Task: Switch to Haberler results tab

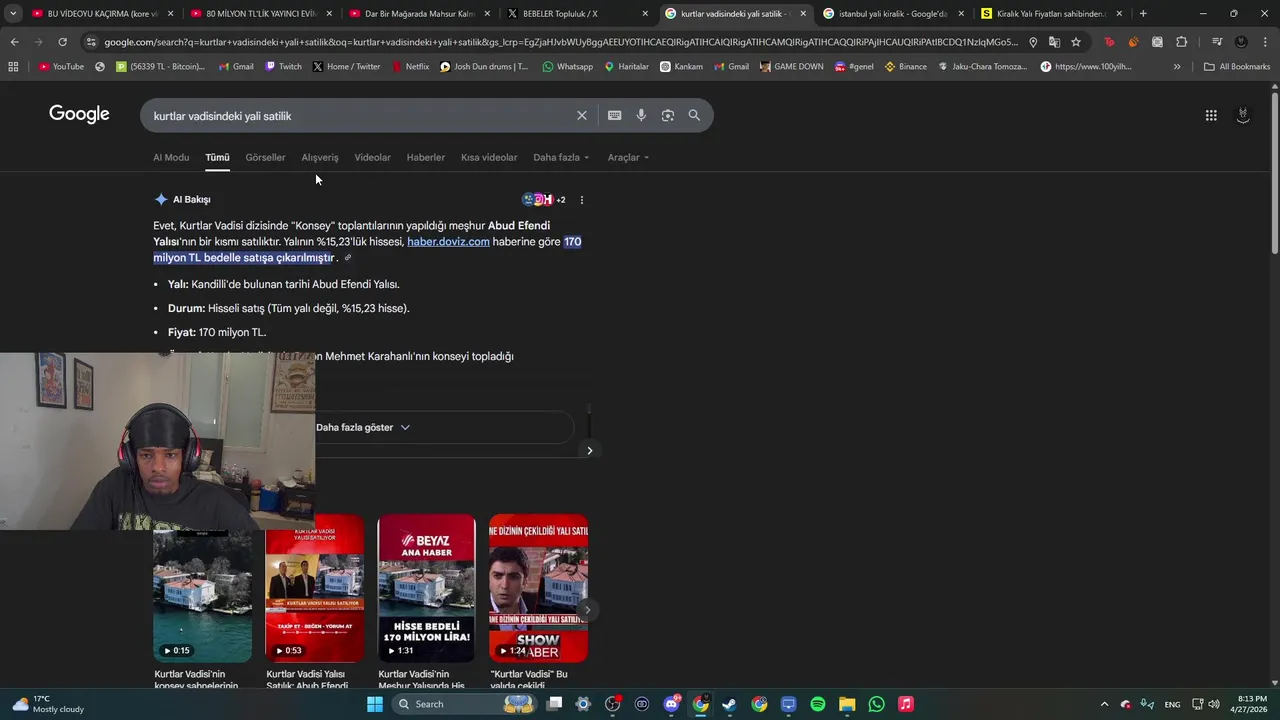Action: click(425, 157)
